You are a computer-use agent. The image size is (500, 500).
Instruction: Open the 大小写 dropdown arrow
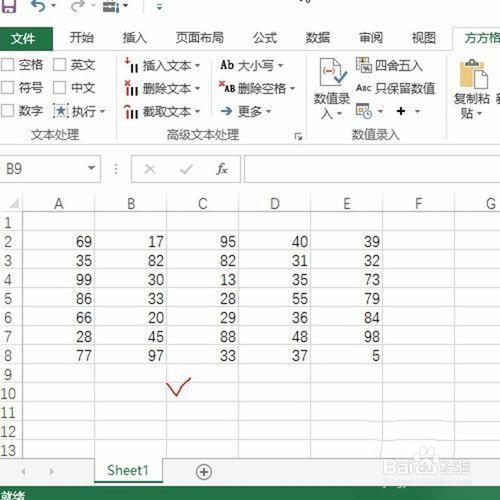click(x=280, y=65)
